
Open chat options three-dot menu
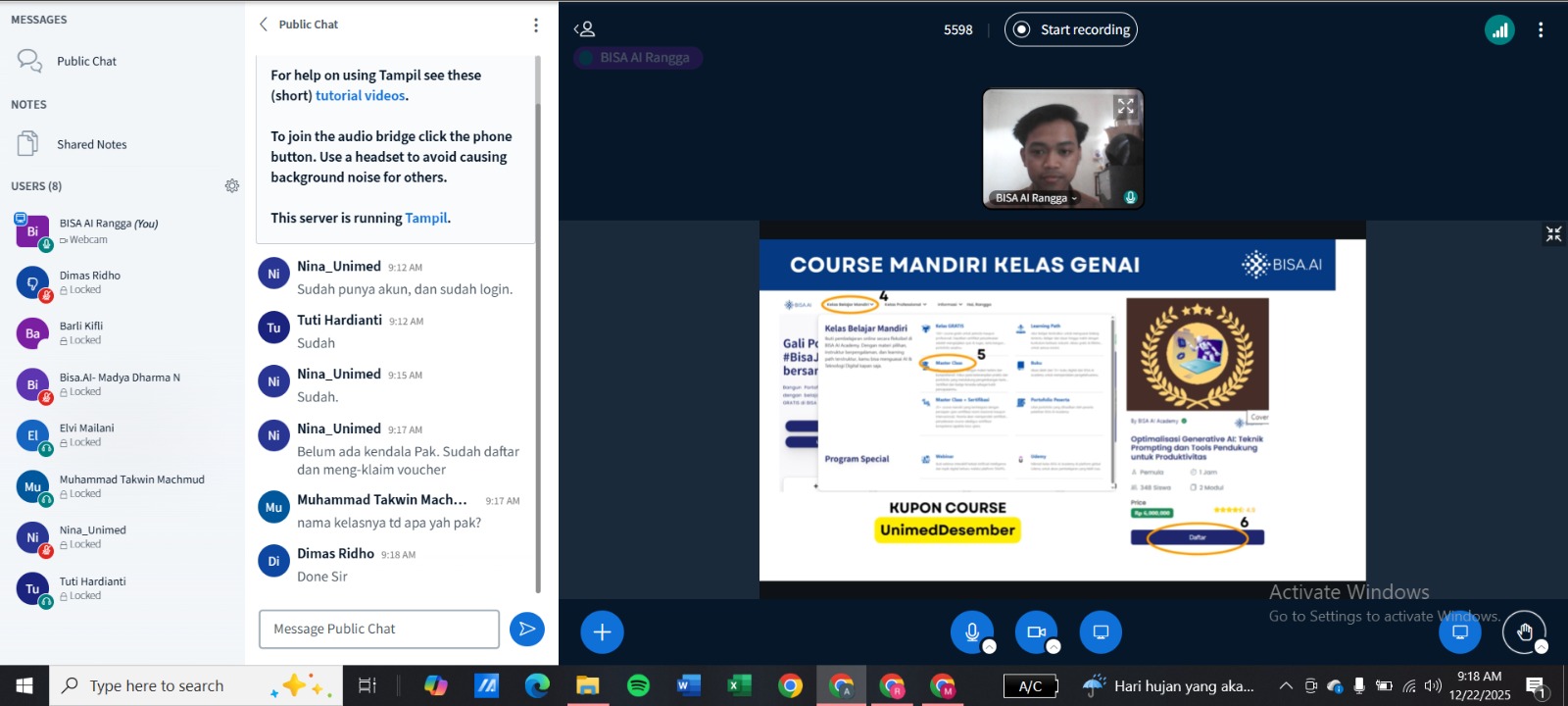(x=535, y=25)
